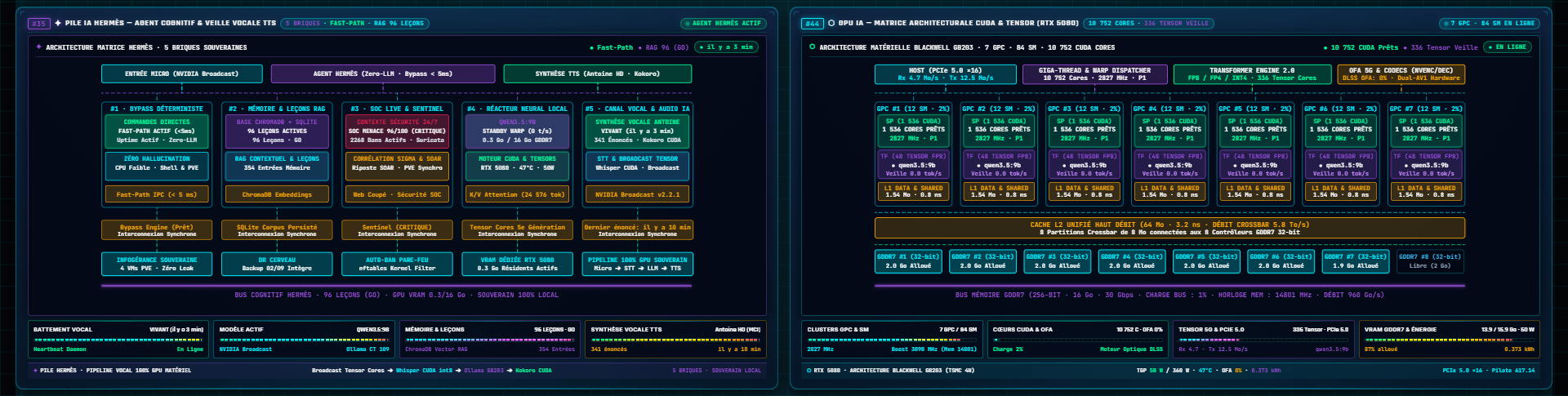Click the MODÈLE ACTIF progress bar
The height and width of the screenshot is (396, 1568).
pyautogui.click(x=304, y=340)
